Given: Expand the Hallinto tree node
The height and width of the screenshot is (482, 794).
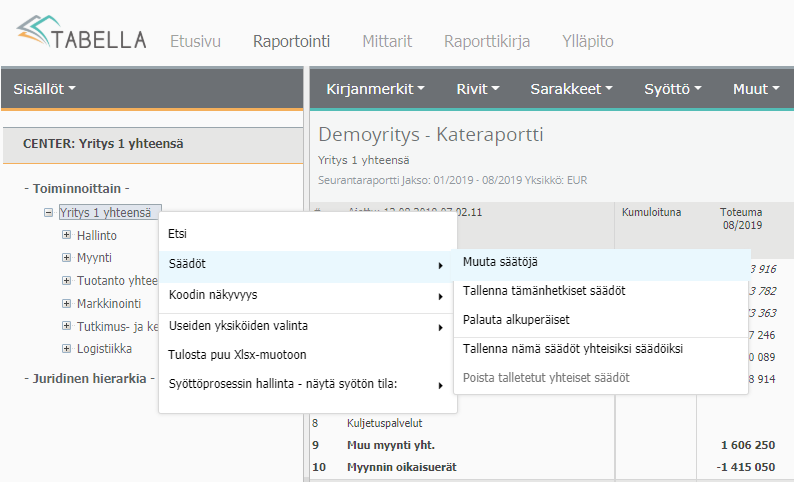Looking at the screenshot, I should pyautogui.click(x=67, y=236).
